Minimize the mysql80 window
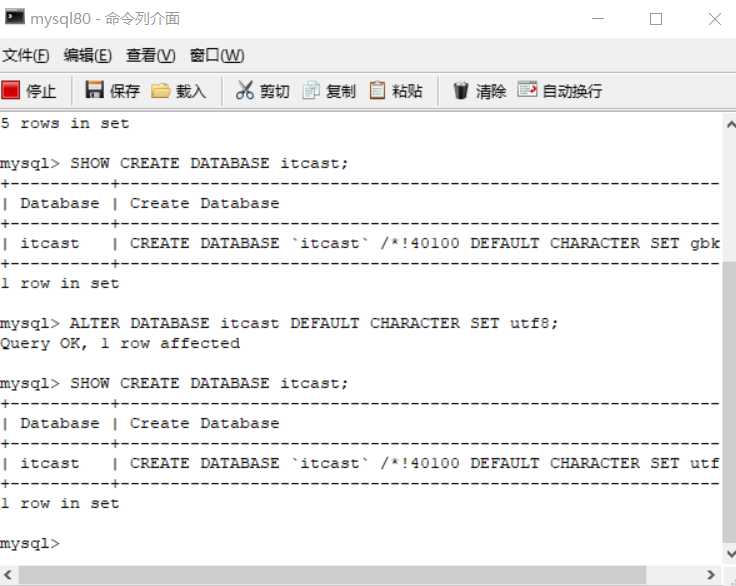 click(598, 19)
